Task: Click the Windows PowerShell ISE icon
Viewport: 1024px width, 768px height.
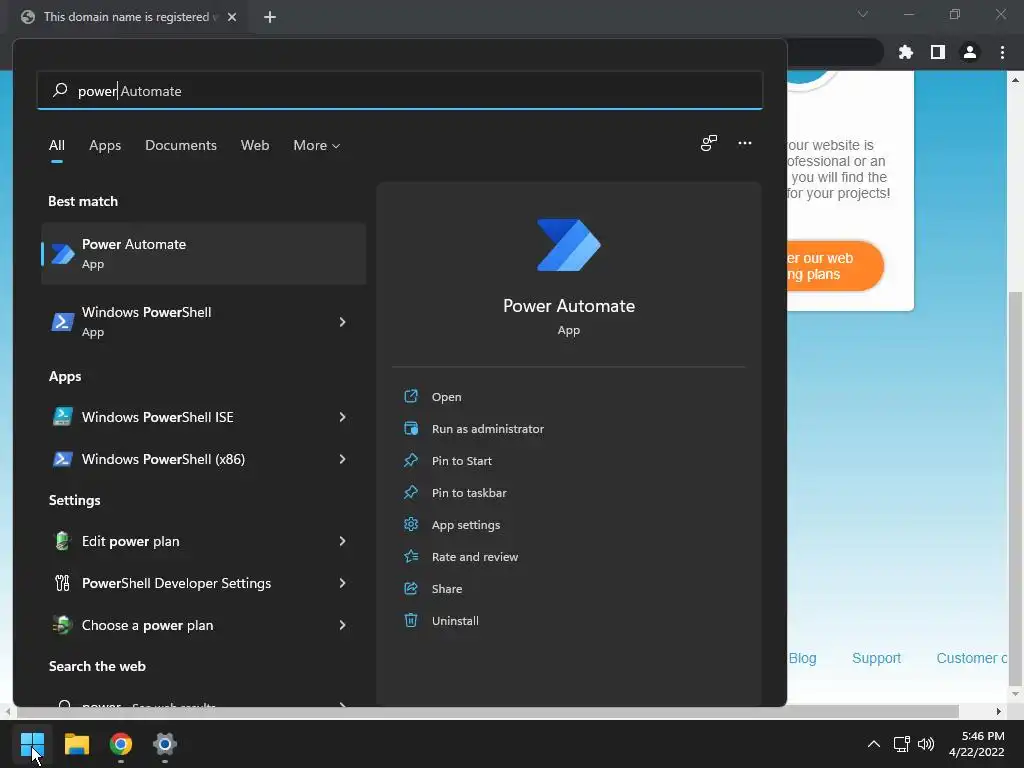Action: [63, 417]
